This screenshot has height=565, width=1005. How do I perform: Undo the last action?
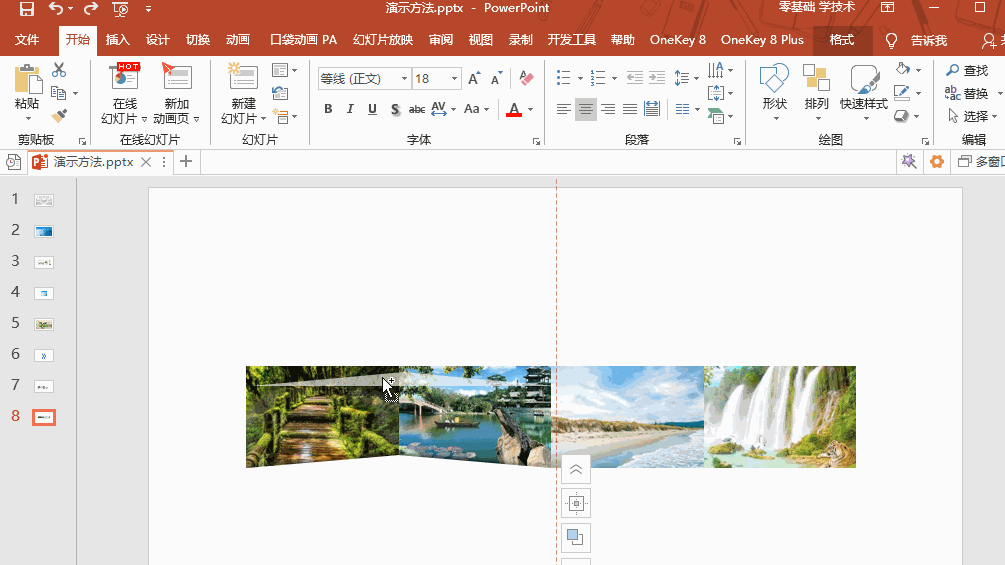coord(56,9)
